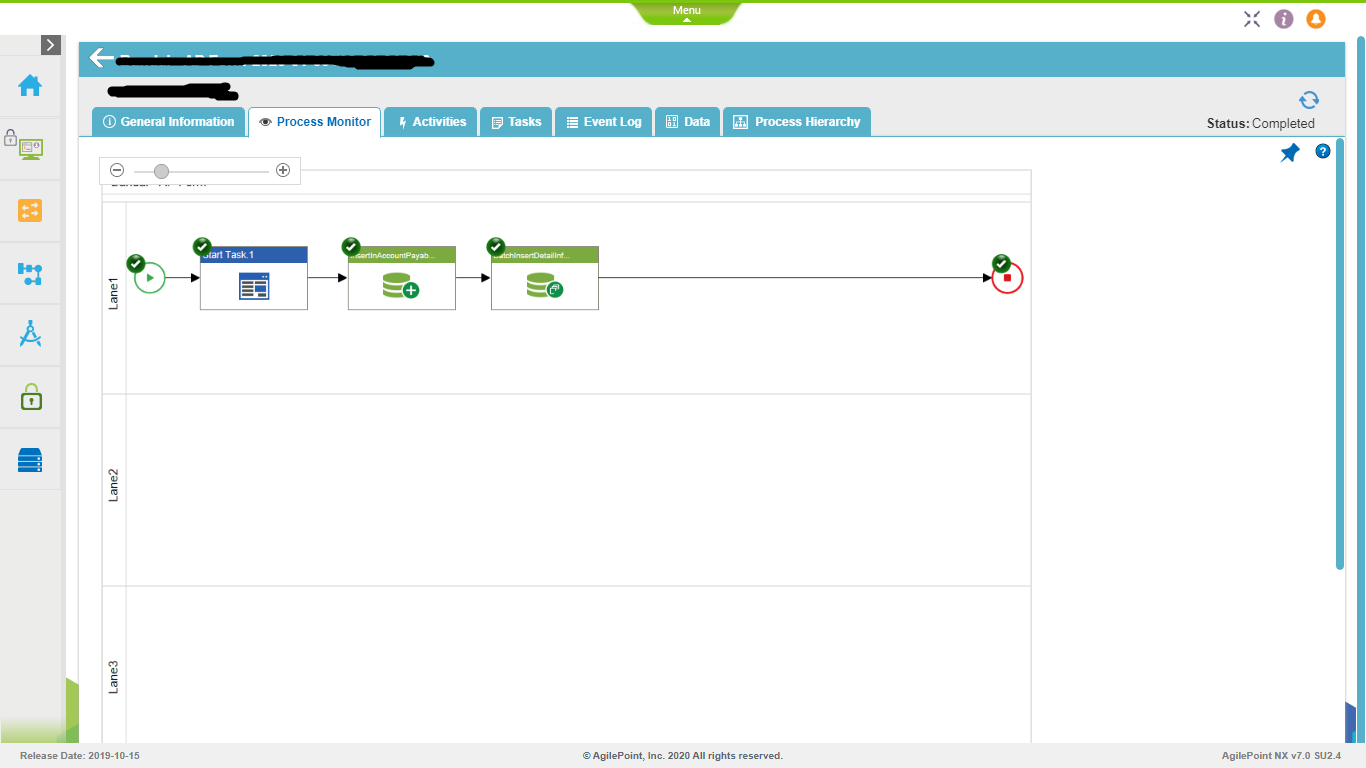The image size is (1366, 768).
Task: Click the drafting compass sidebar icon
Action: coord(30,335)
